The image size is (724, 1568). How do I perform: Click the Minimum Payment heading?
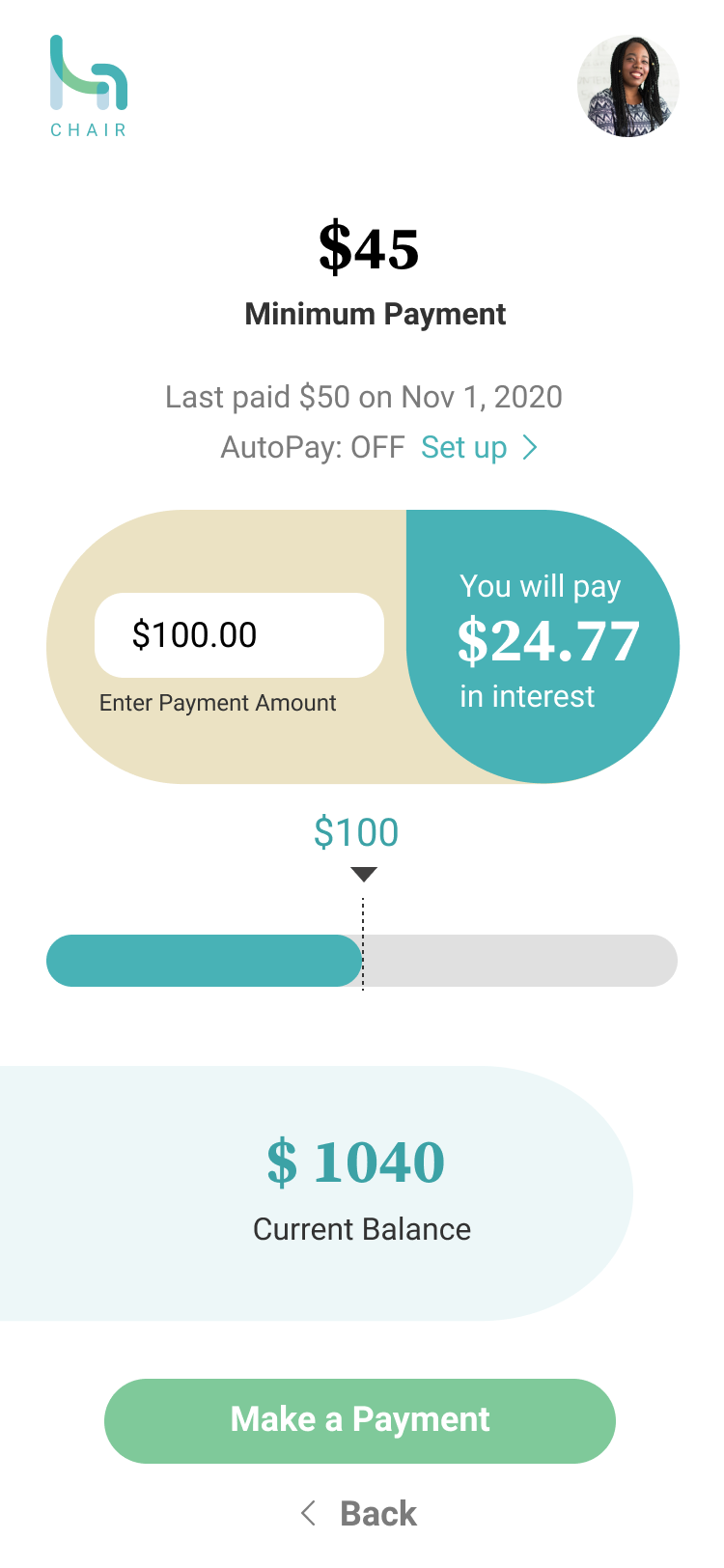[376, 314]
